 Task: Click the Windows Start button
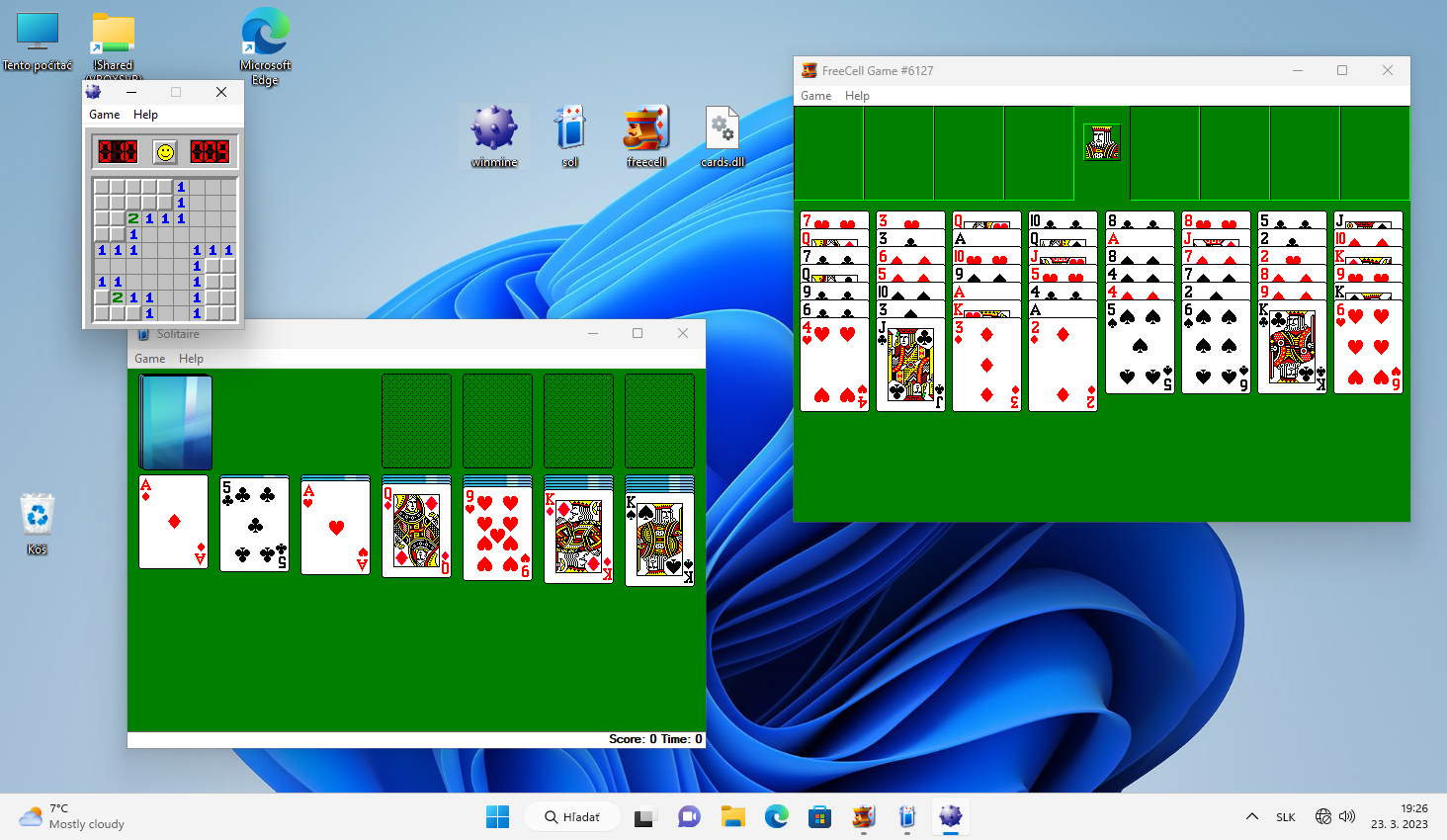click(497, 817)
